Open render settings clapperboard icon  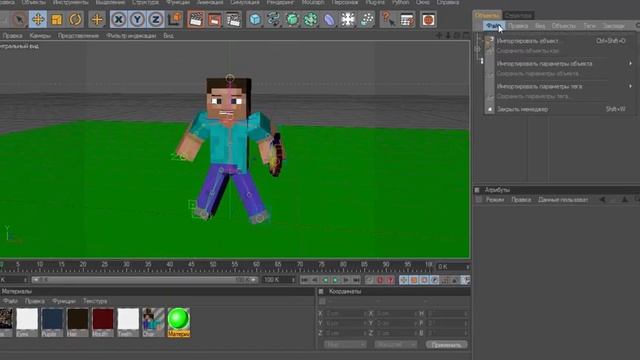233,19
